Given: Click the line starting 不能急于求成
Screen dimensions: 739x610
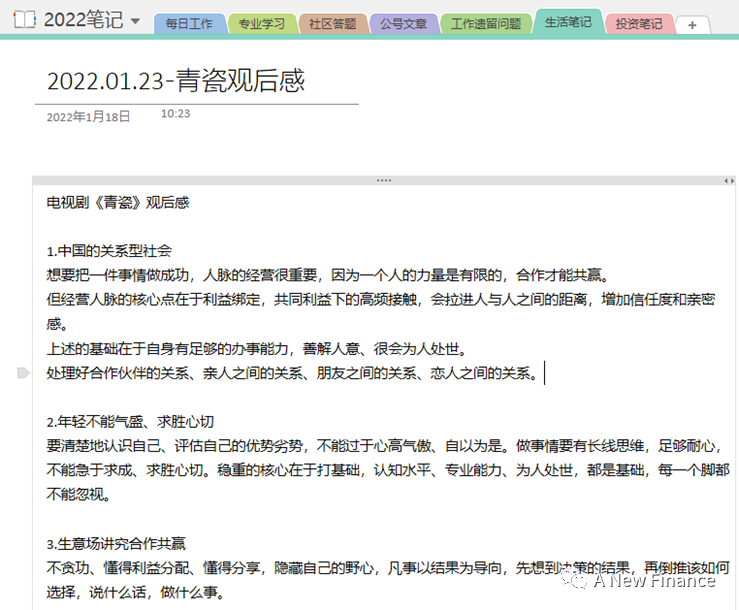Looking at the screenshot, I should [x=388, y=470].
